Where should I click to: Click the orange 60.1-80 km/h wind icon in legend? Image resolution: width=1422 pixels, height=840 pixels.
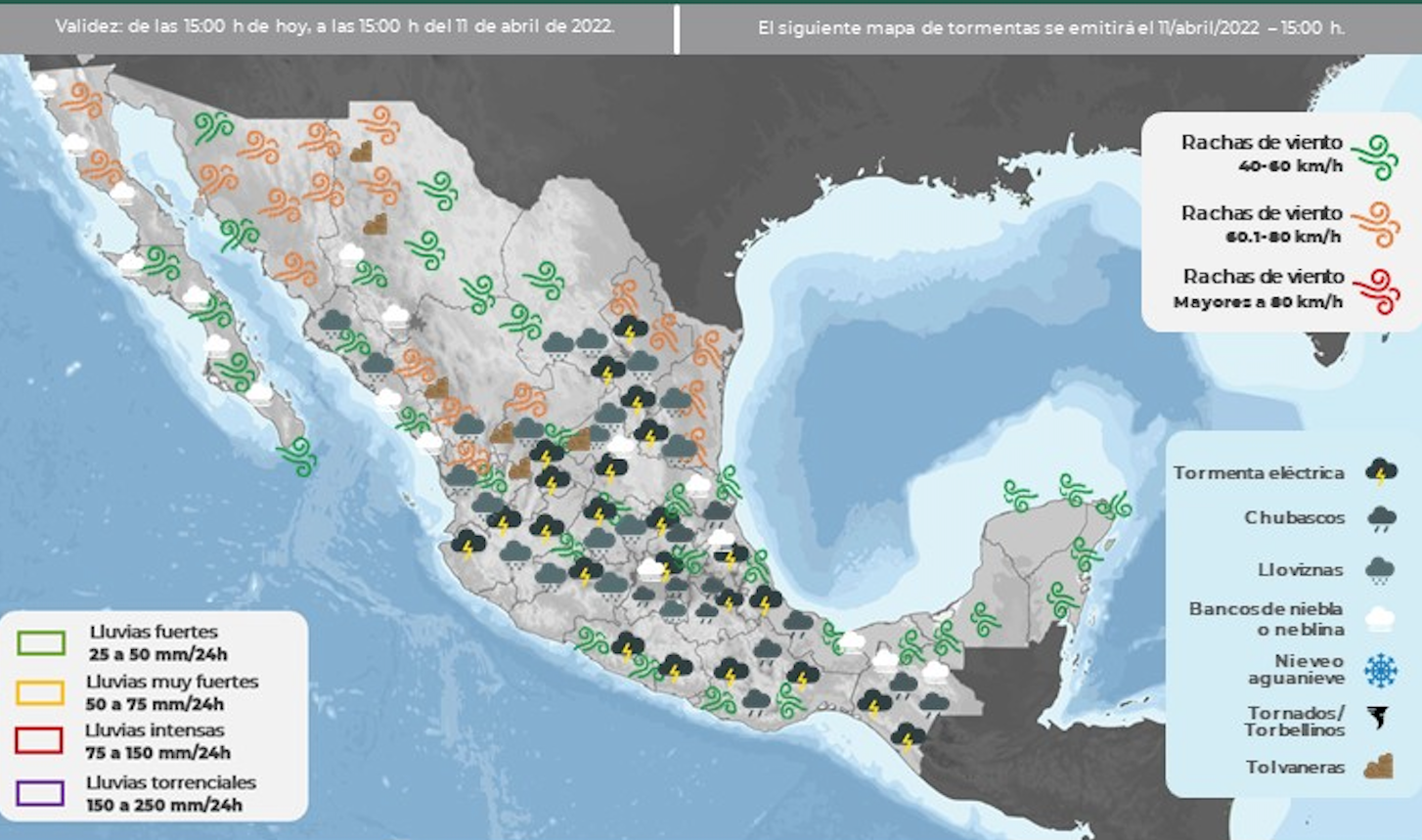click(1375, 224)
